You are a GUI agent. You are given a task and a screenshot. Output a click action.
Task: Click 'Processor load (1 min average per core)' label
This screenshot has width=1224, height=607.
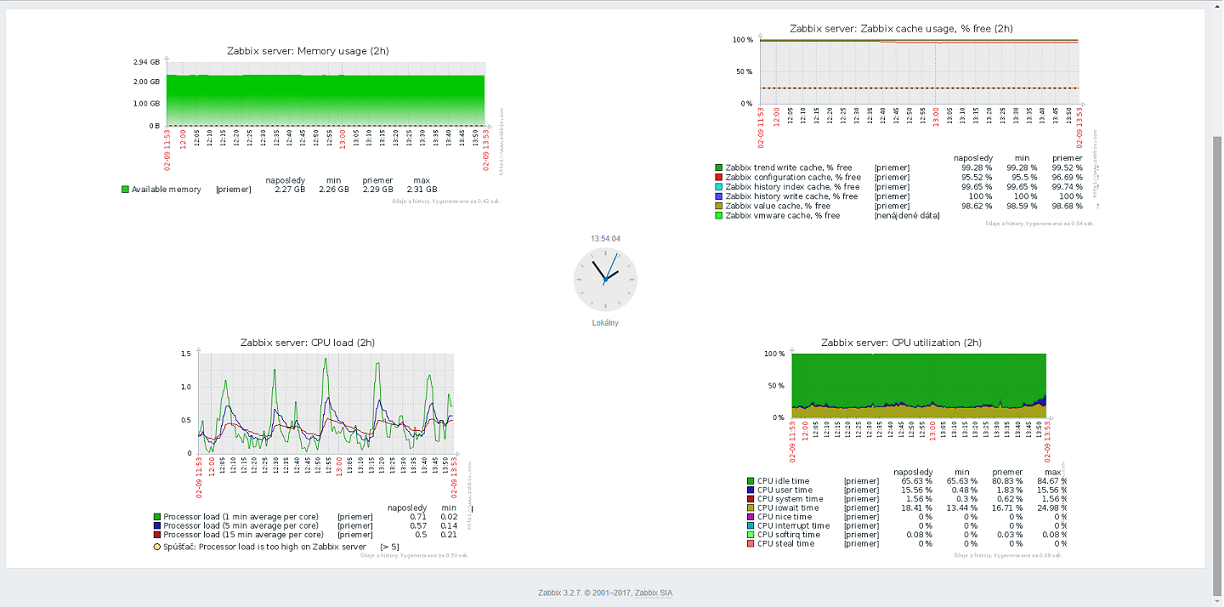tap(241, 516)
